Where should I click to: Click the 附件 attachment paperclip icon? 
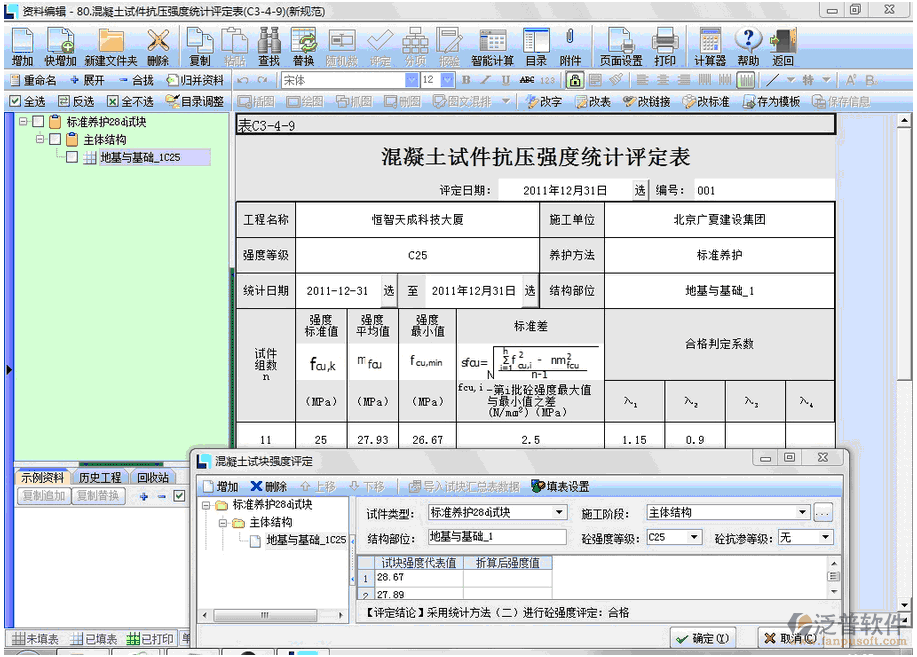point(570,45)
